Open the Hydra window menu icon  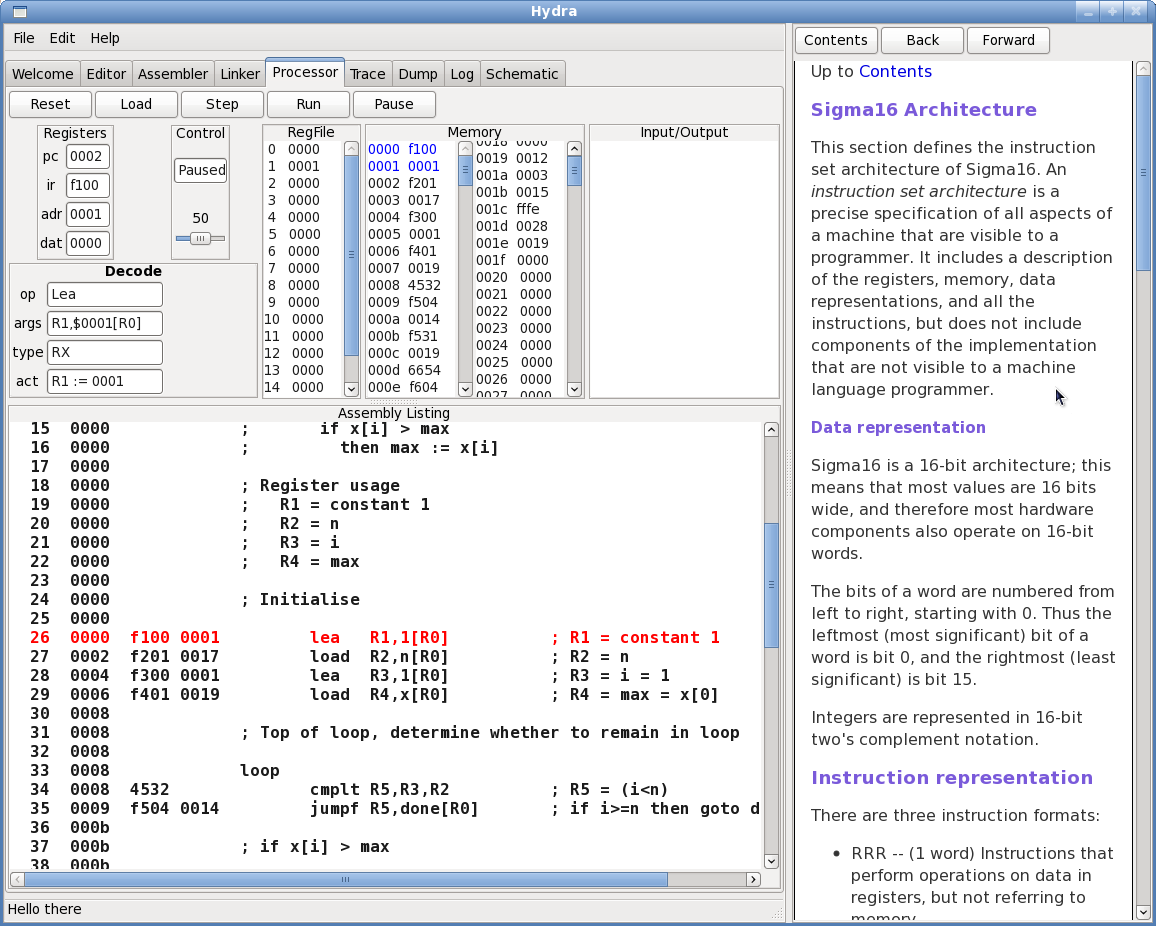20,11
